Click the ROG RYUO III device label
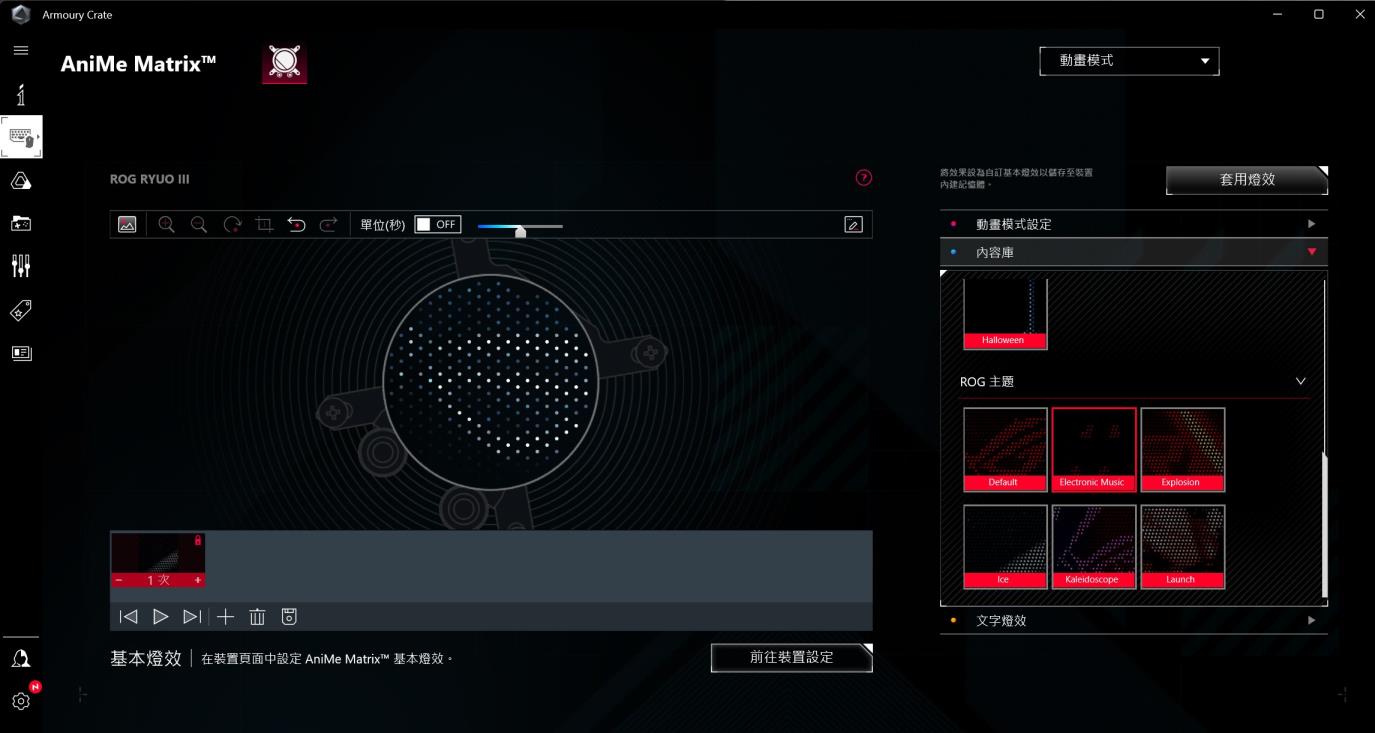This screenshot has width=1375, height=733. [x=149, y=180]
